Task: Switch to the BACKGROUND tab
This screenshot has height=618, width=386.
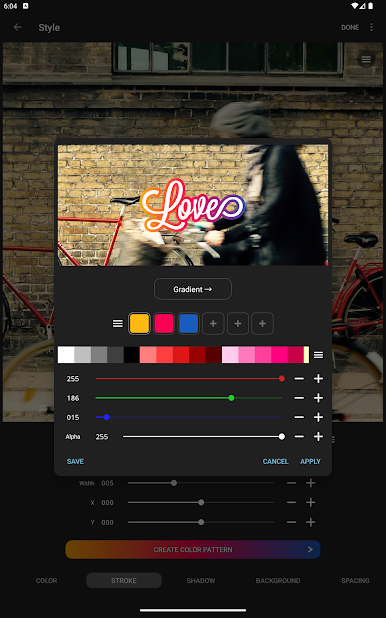Action: click(x=278, y=581)
